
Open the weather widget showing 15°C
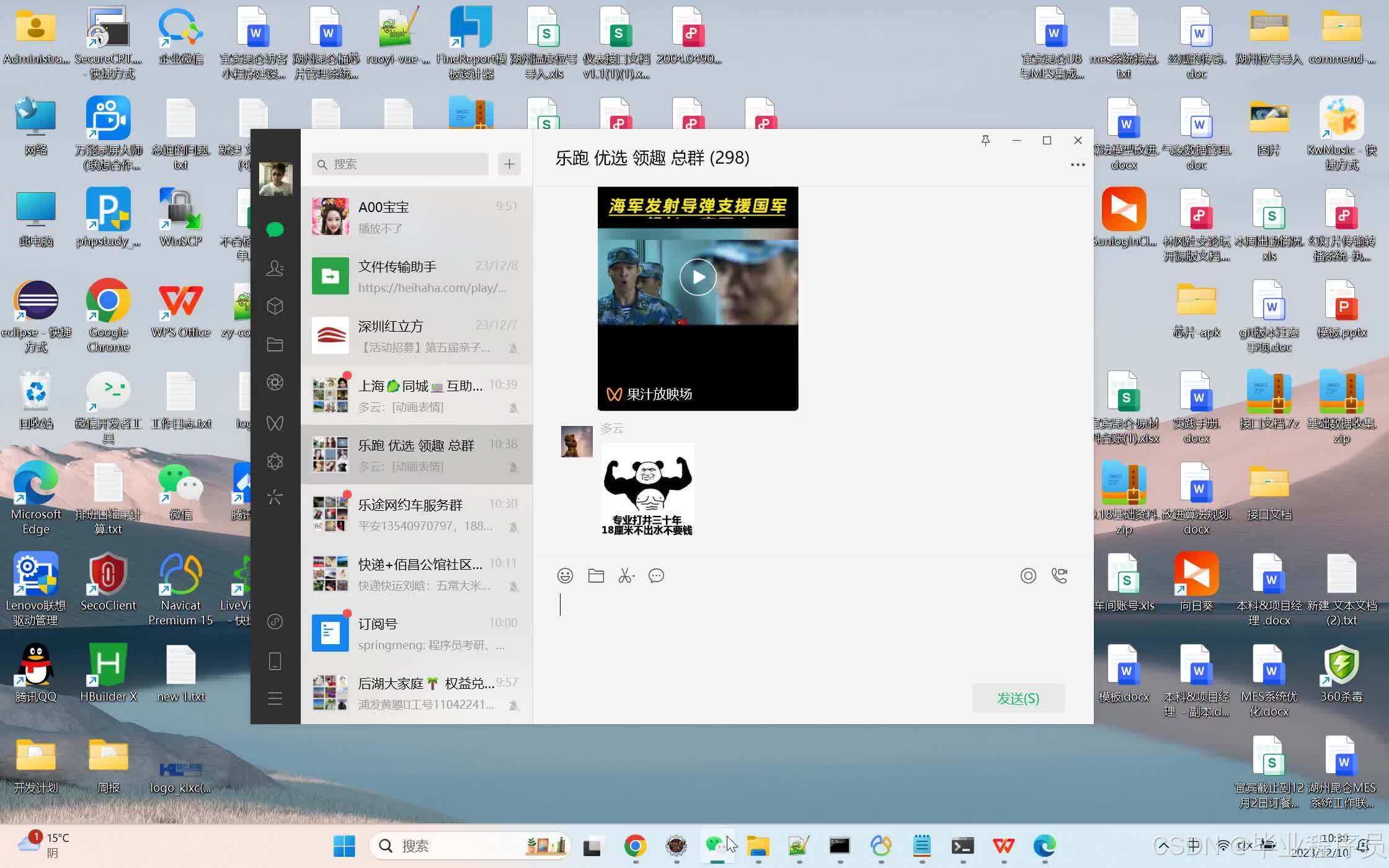43,846
